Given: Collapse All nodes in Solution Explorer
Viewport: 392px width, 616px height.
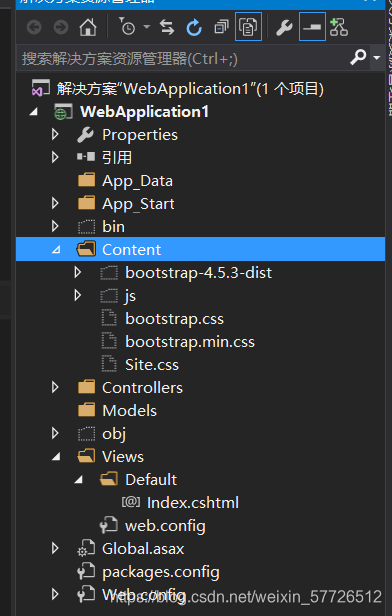Looking at the screenshot, I should [221, 27].
